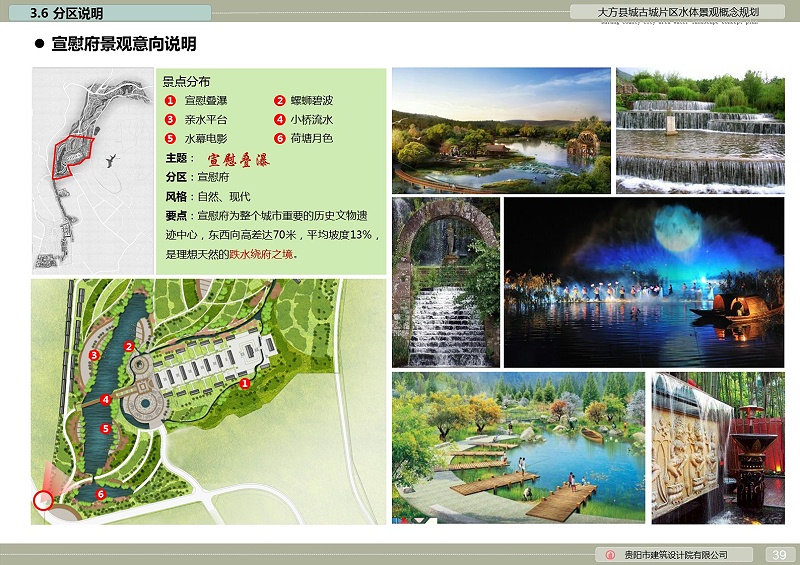Click marker 1 on the site plan
Viewport: 800px width, 565px height.
click(245, 383)
